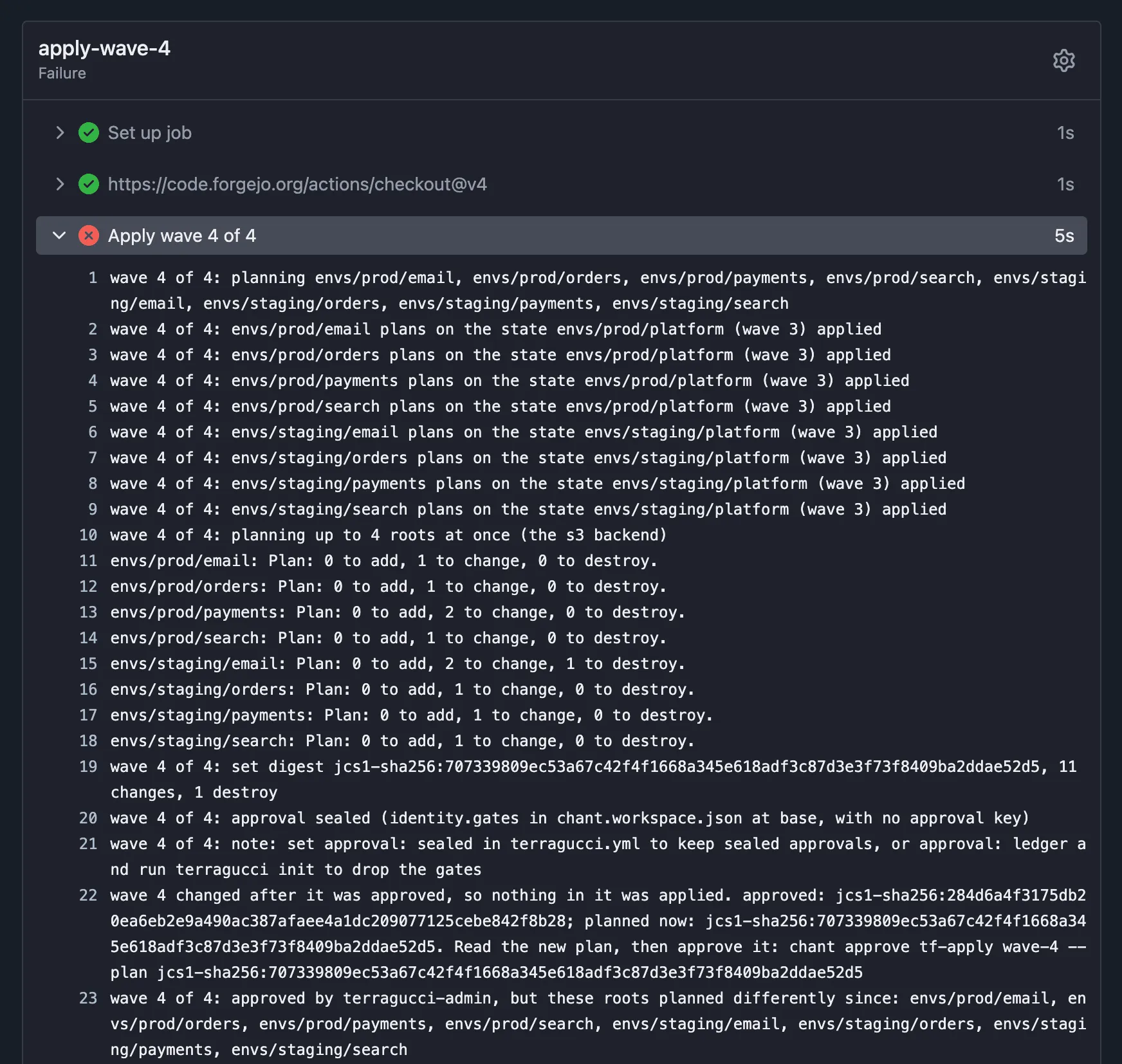
Task: Select log line number 17
Action: [x=88, y=715]
